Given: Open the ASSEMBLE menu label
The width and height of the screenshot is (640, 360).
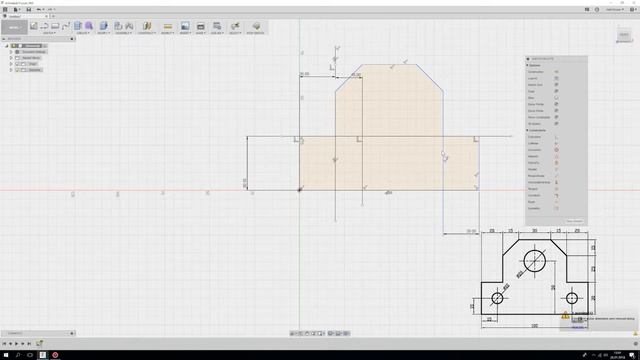Looking at the screenshot, I should (123, 33).
